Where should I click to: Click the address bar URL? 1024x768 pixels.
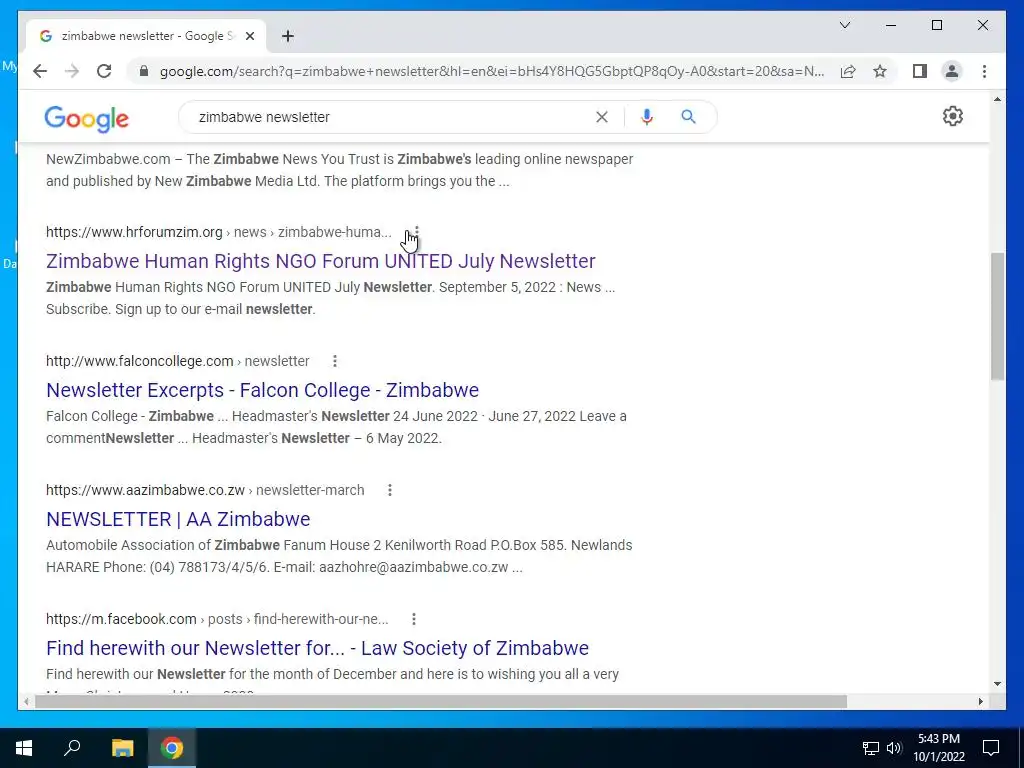(491, 71)
